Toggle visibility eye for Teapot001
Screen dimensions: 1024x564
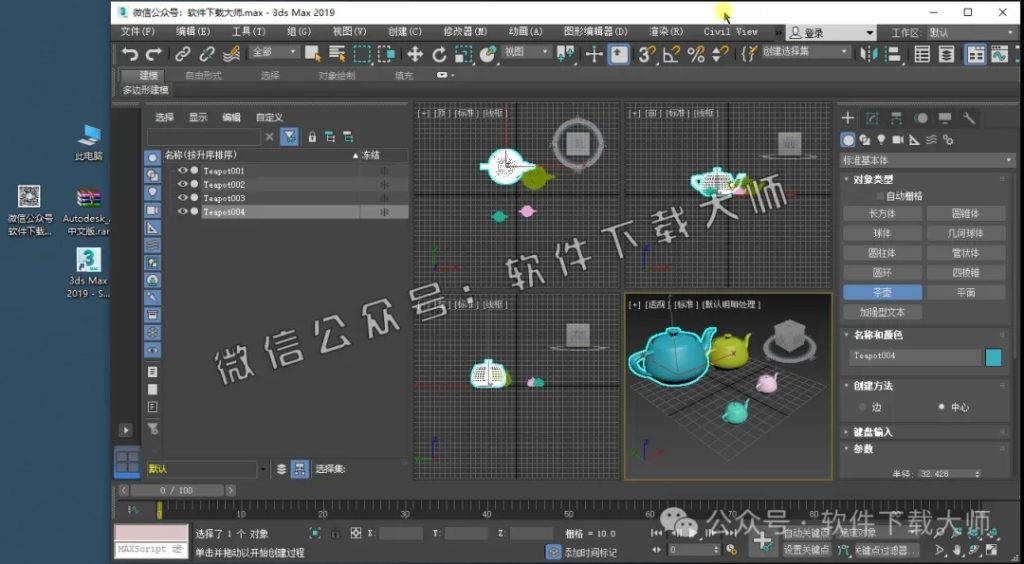coord(183,170)
